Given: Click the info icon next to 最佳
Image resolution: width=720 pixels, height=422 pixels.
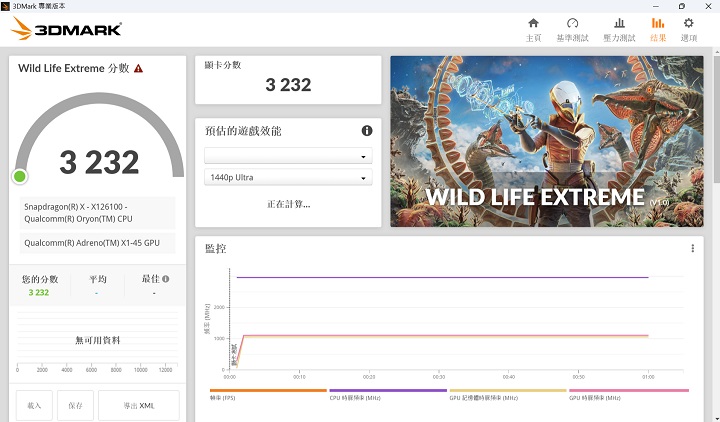Looking at the screenshot, I should (166, 279).
